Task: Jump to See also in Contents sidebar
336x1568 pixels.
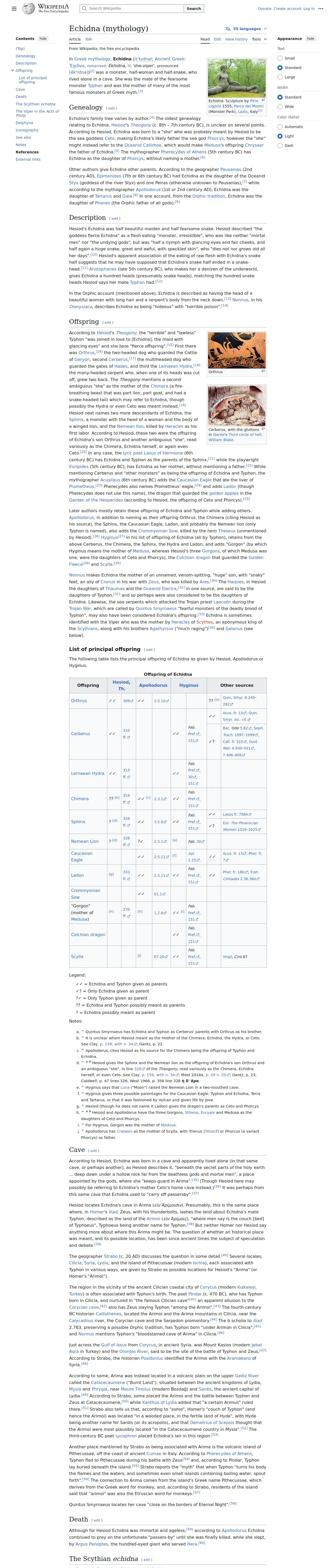Action: (x=23, y=137)
